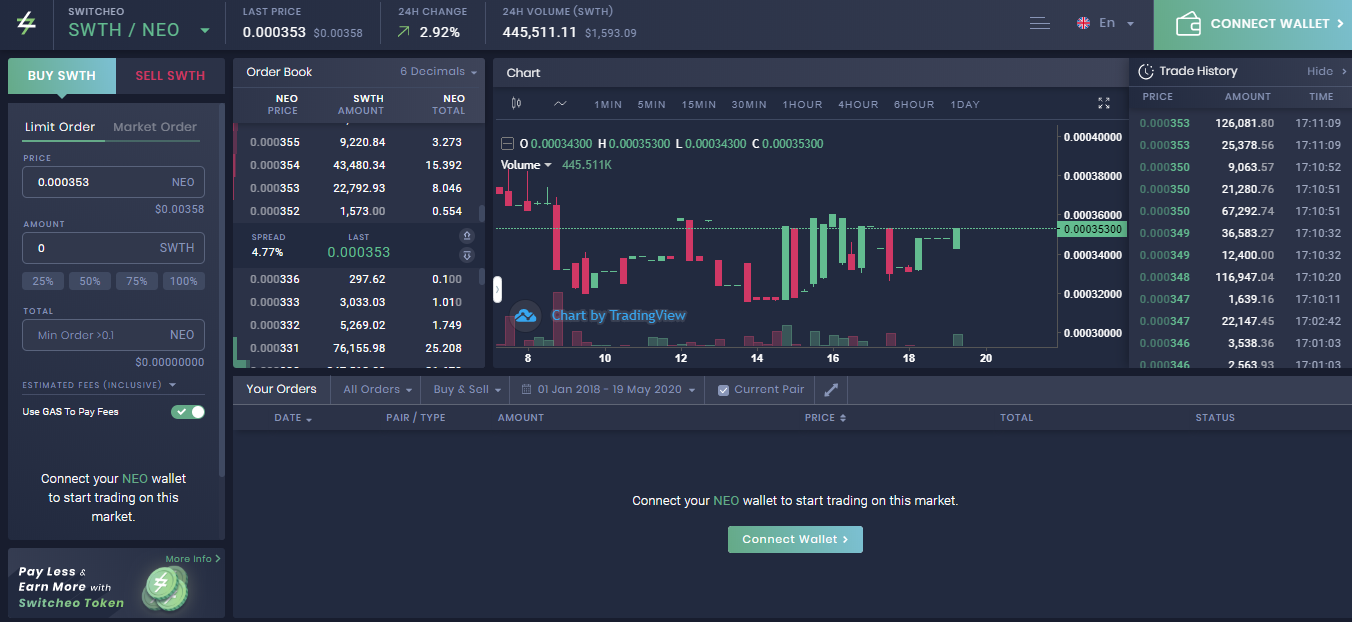Switch to SELL SWTH tab
This screenshot has height=622, width=1352.
point(170,76)
